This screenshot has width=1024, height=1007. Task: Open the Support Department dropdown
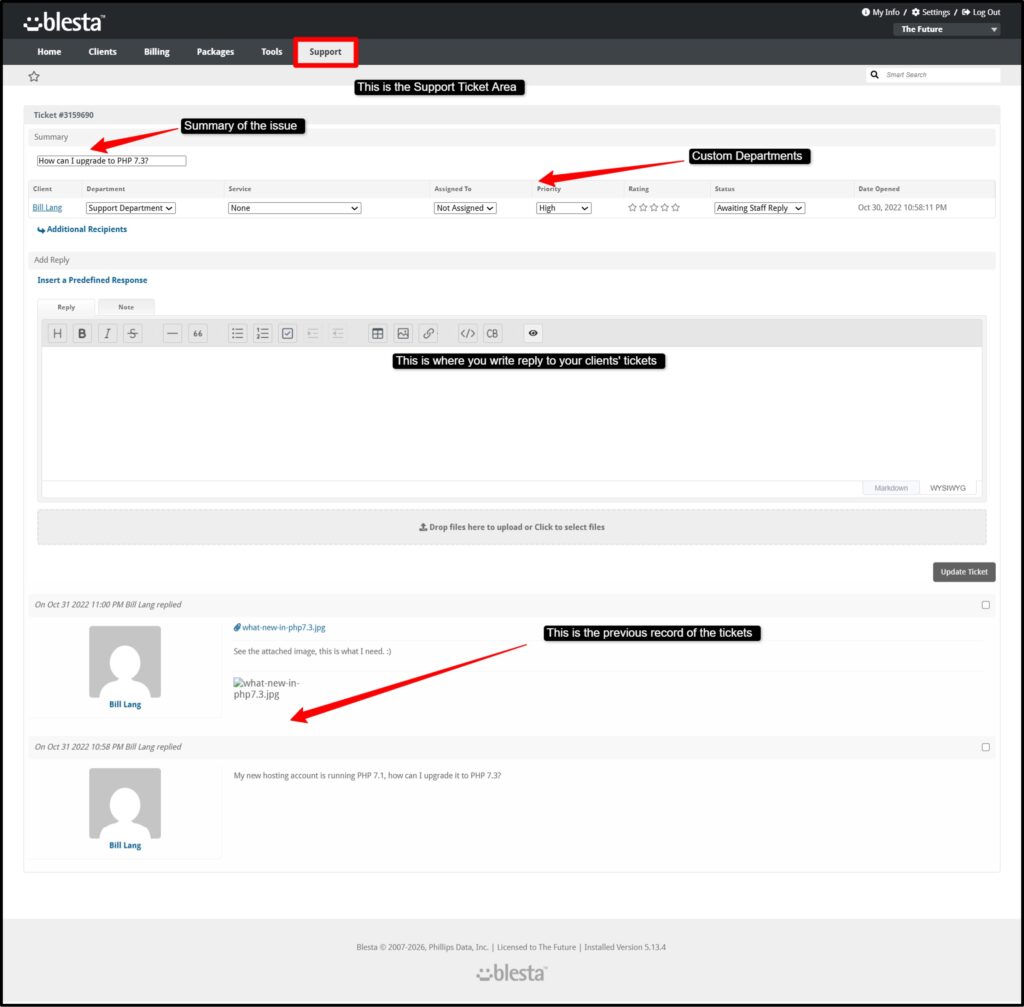point(130,208)
